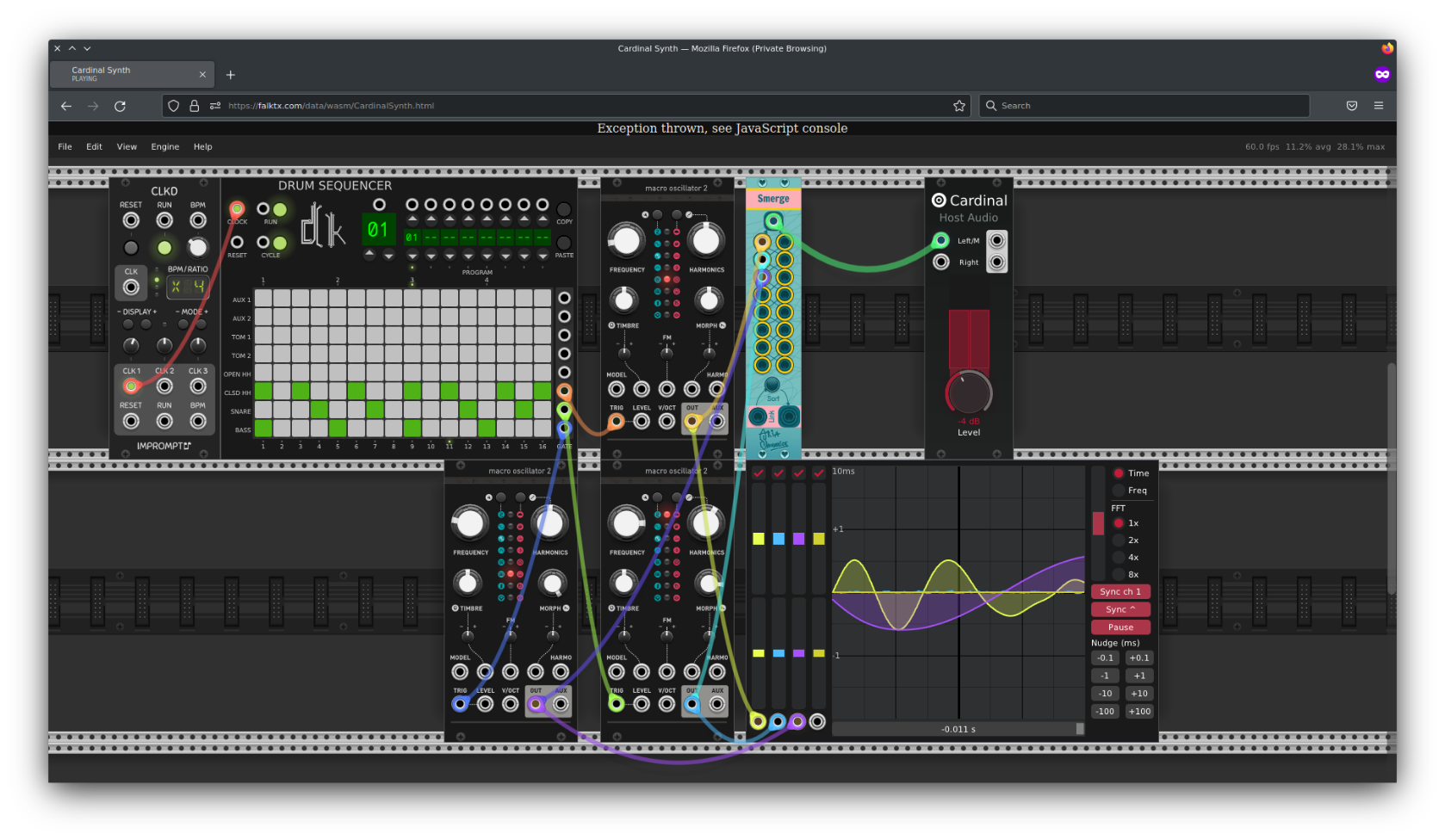Click the OPEN HH gate output jack
The image size is (1445, 840).
click(x=564, y=373)
